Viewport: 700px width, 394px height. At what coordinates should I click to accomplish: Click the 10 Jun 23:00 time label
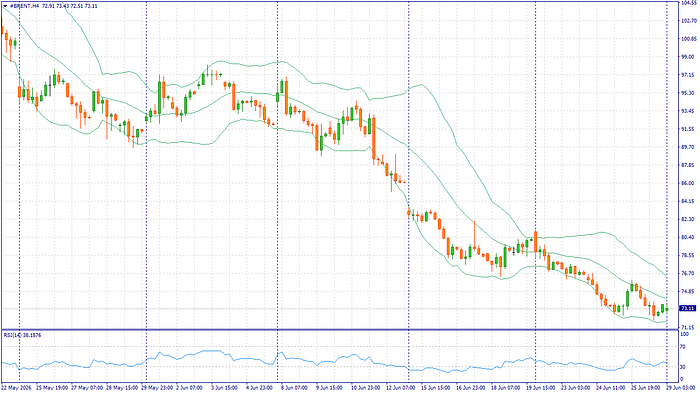[365, 388]
